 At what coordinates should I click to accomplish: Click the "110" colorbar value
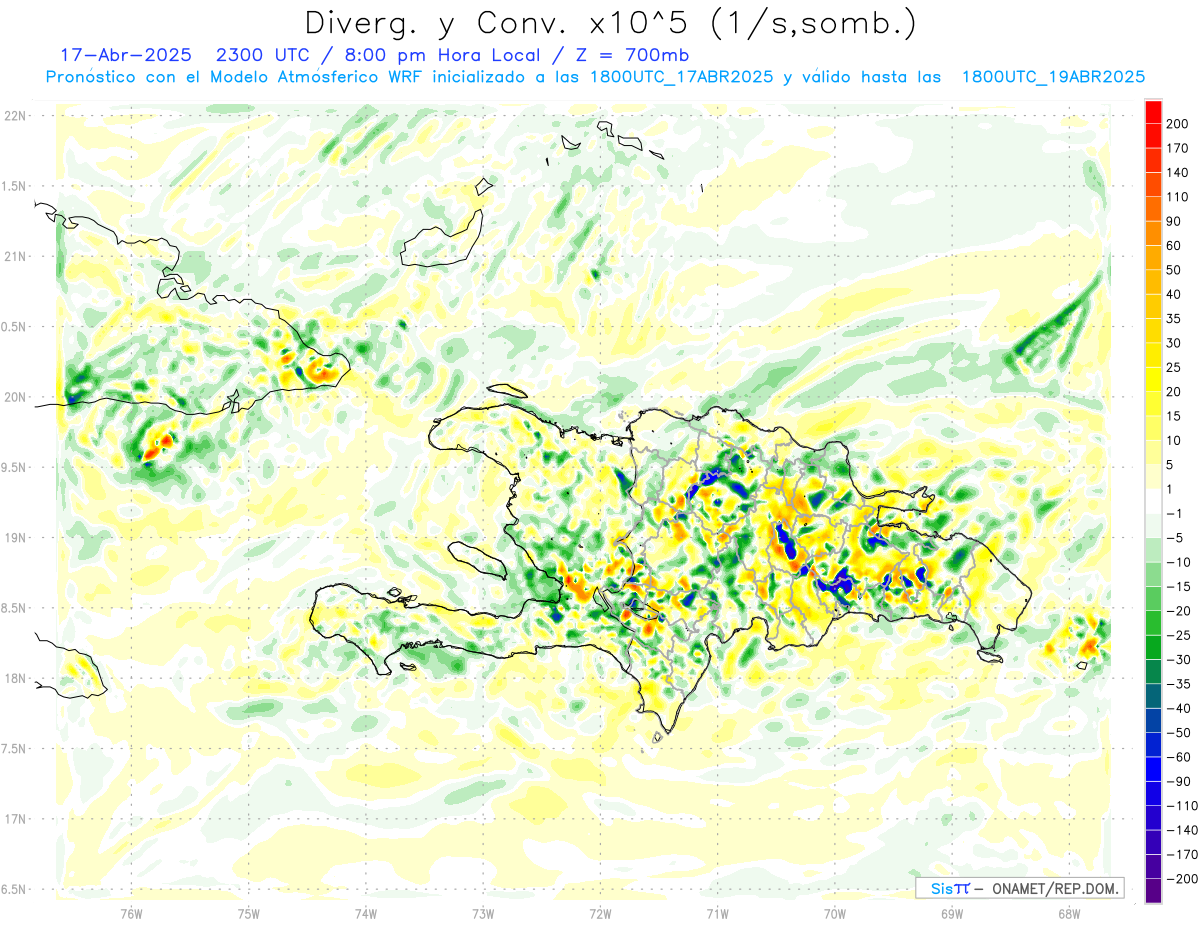tap(1179, 197)
